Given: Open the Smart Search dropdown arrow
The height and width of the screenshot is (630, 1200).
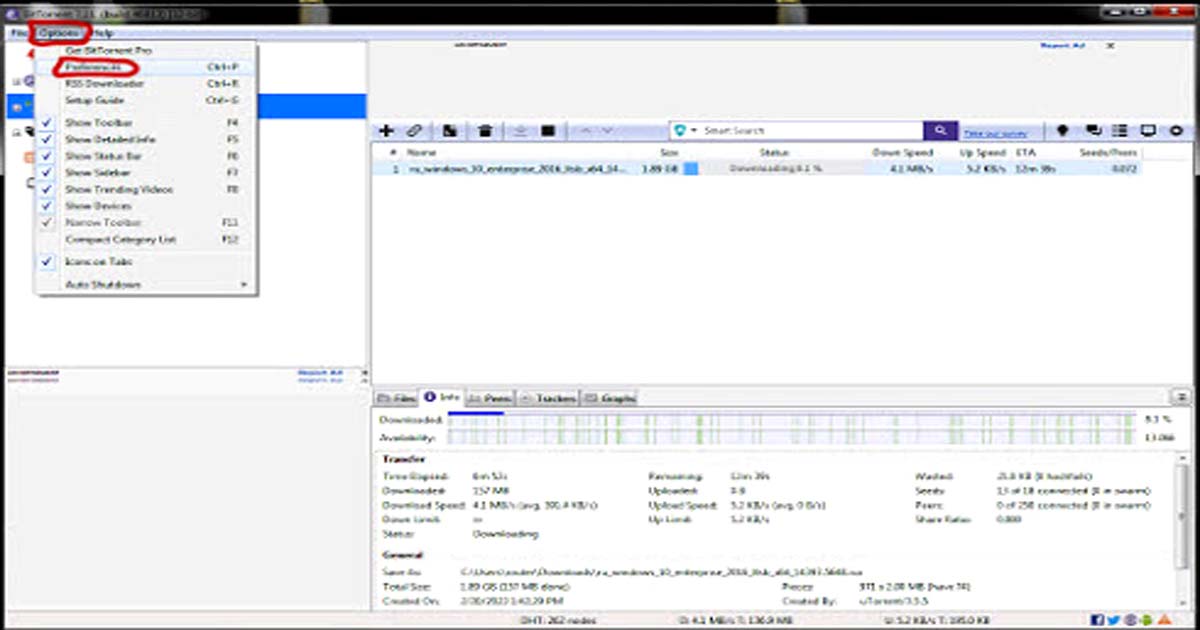Looking at the screenshot, I should coord(694,130).
